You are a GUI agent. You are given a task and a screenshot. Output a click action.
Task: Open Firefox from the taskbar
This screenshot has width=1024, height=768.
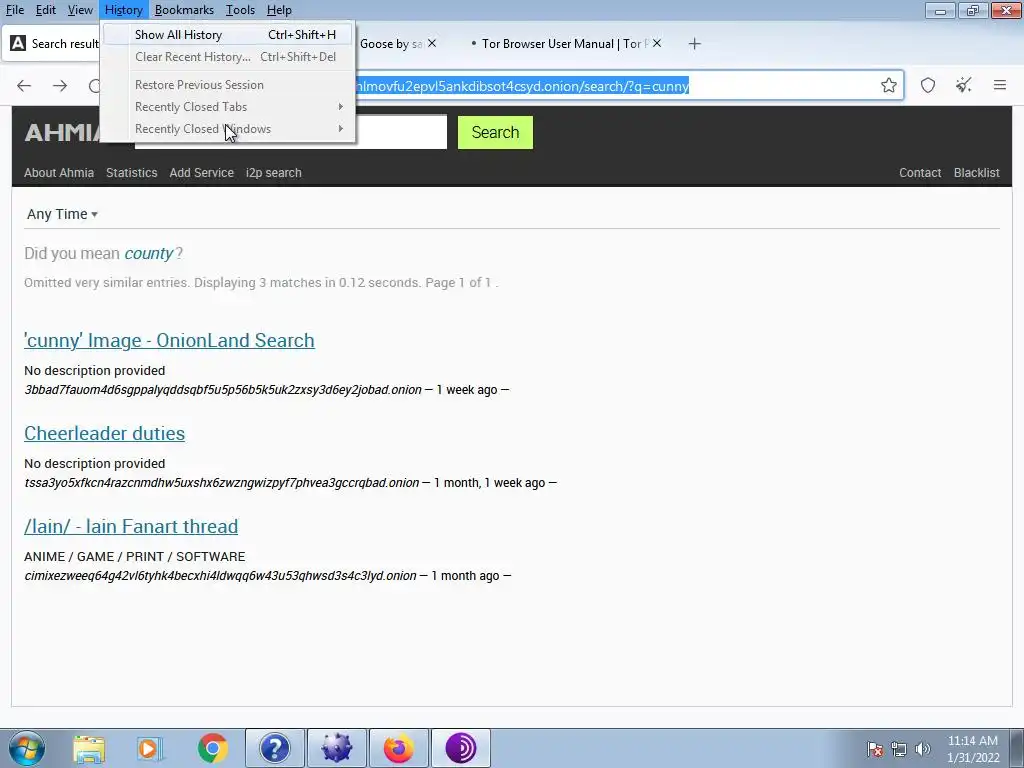click(399, 748)
